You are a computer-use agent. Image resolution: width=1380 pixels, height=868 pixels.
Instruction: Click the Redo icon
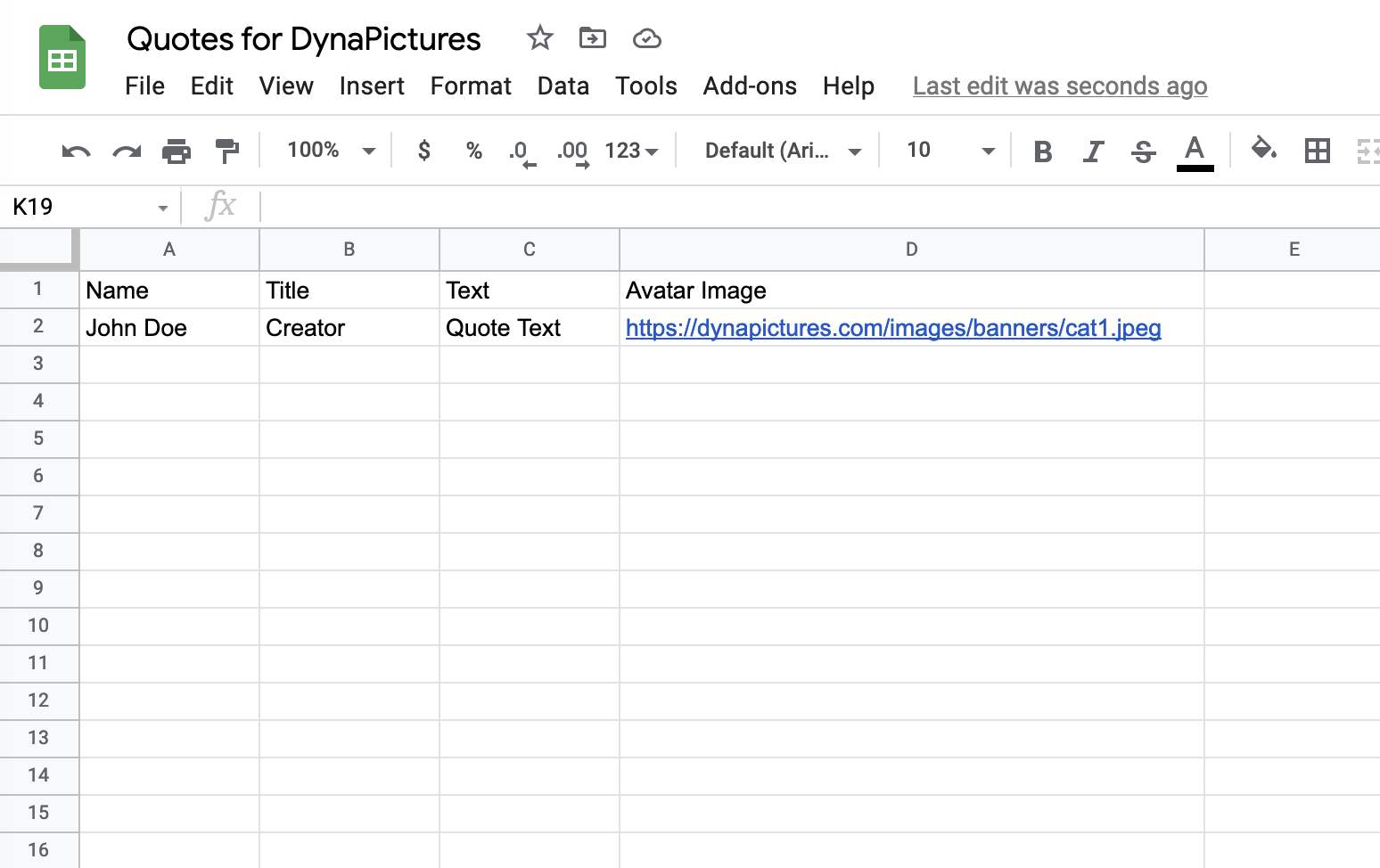pyautogui.click(x=126, y=151)
